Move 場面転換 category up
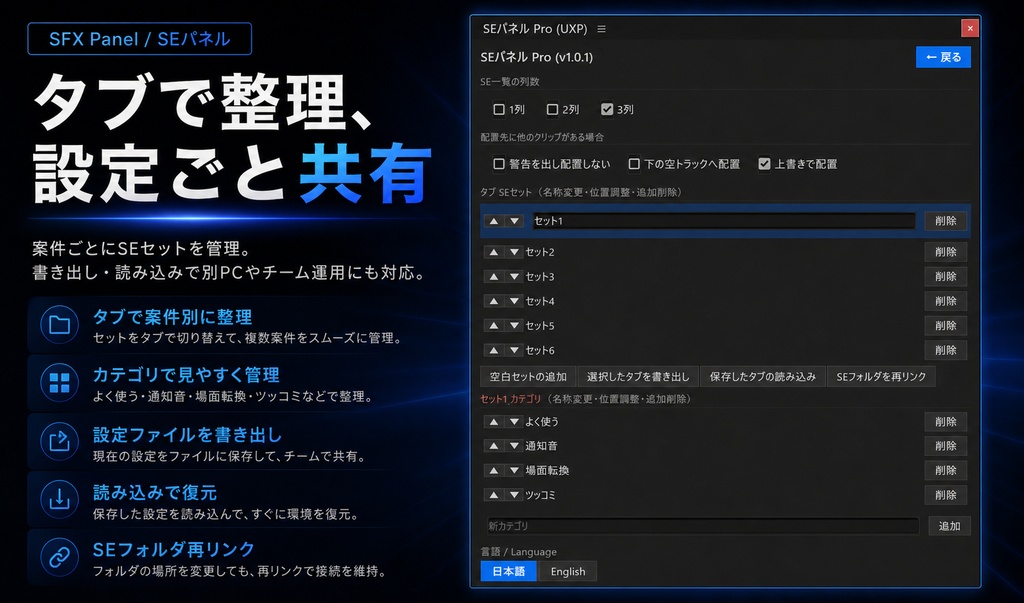 494,470
